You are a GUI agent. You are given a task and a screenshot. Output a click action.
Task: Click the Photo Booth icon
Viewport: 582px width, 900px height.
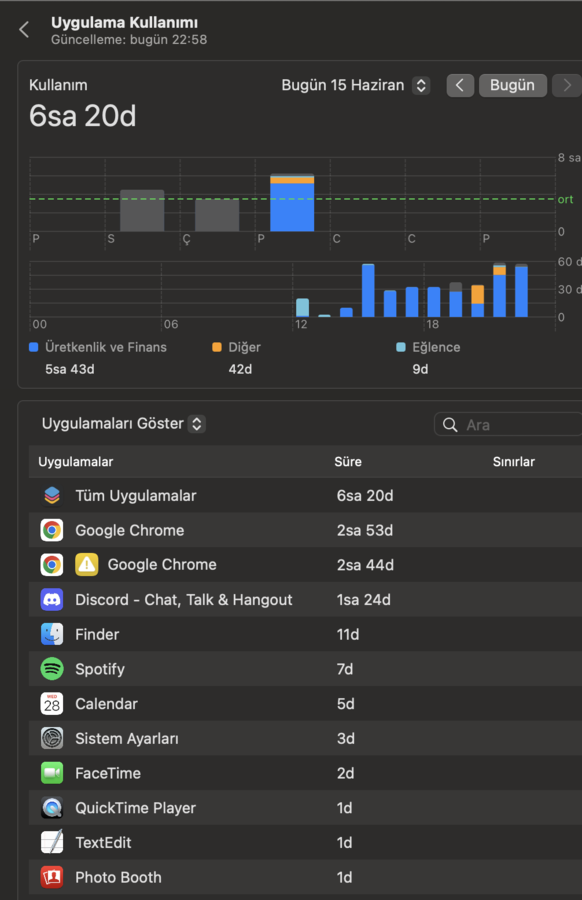52,877
